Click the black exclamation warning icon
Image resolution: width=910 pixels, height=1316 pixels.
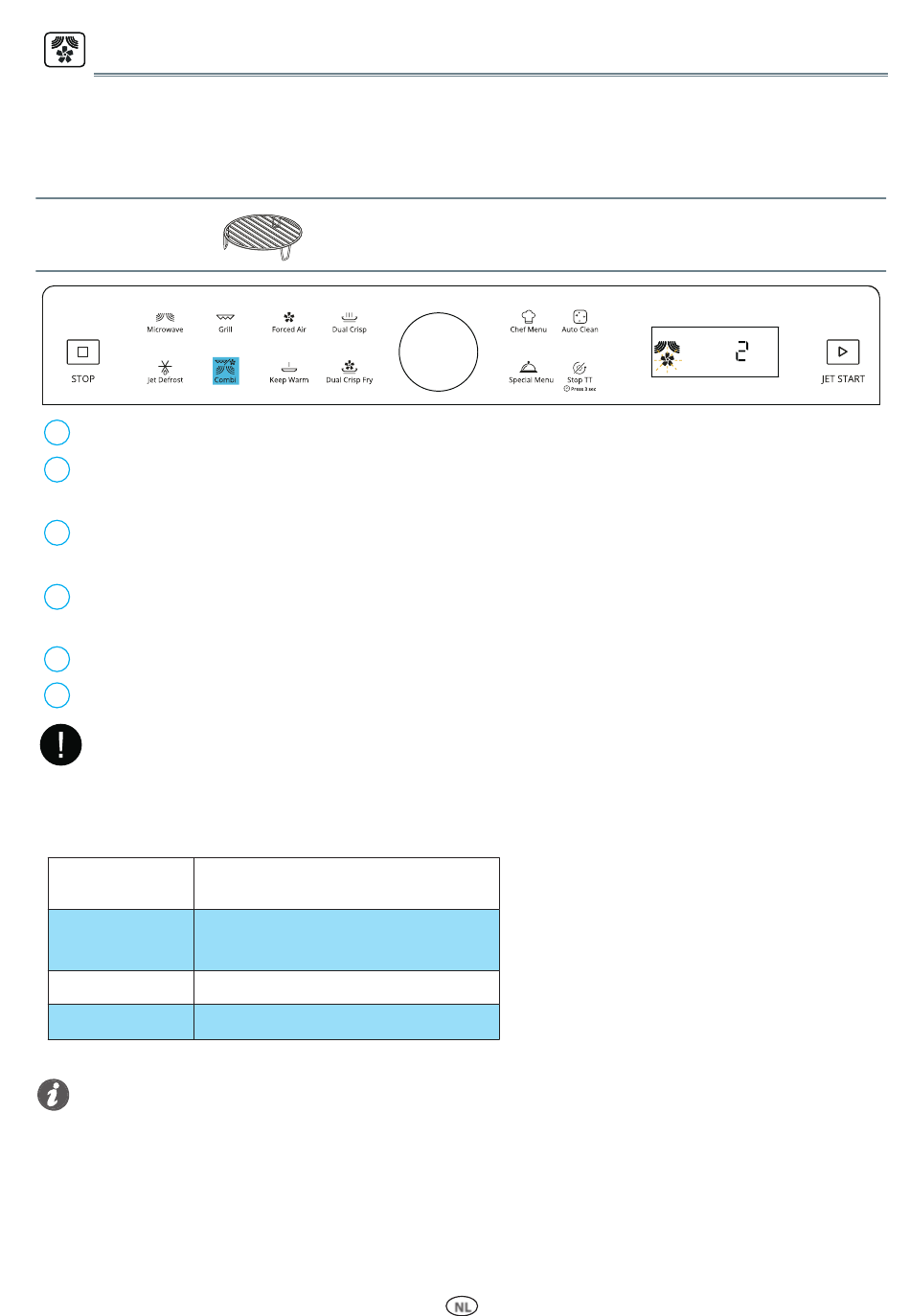[x=61, y=744]
